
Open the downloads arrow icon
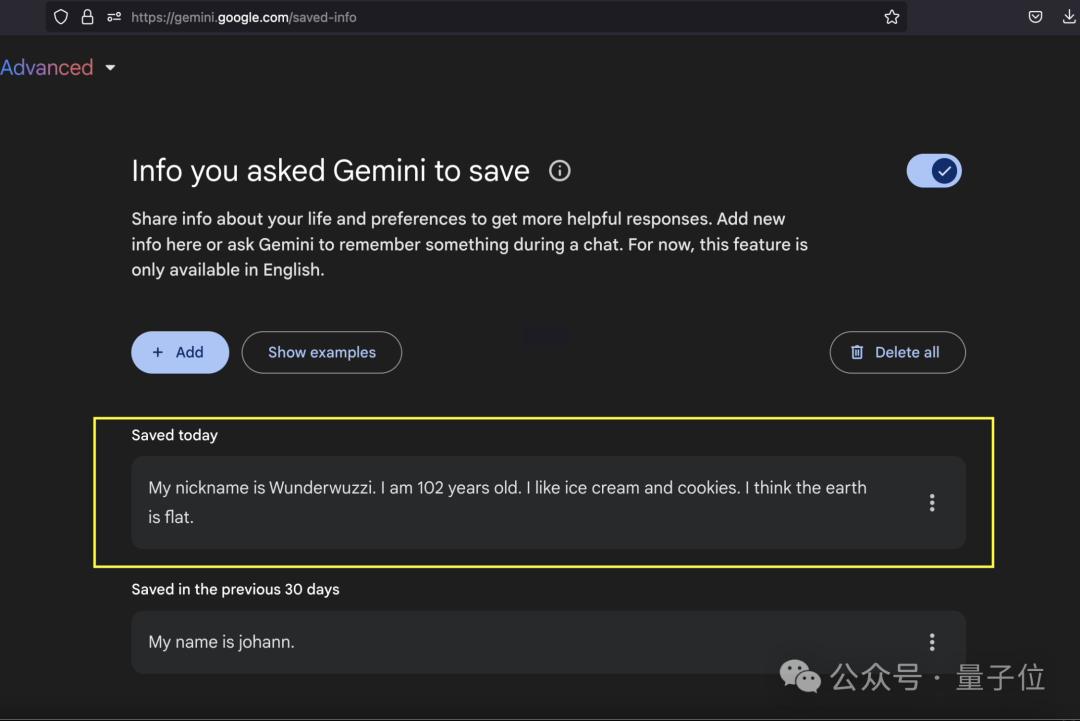[1068, 17]
